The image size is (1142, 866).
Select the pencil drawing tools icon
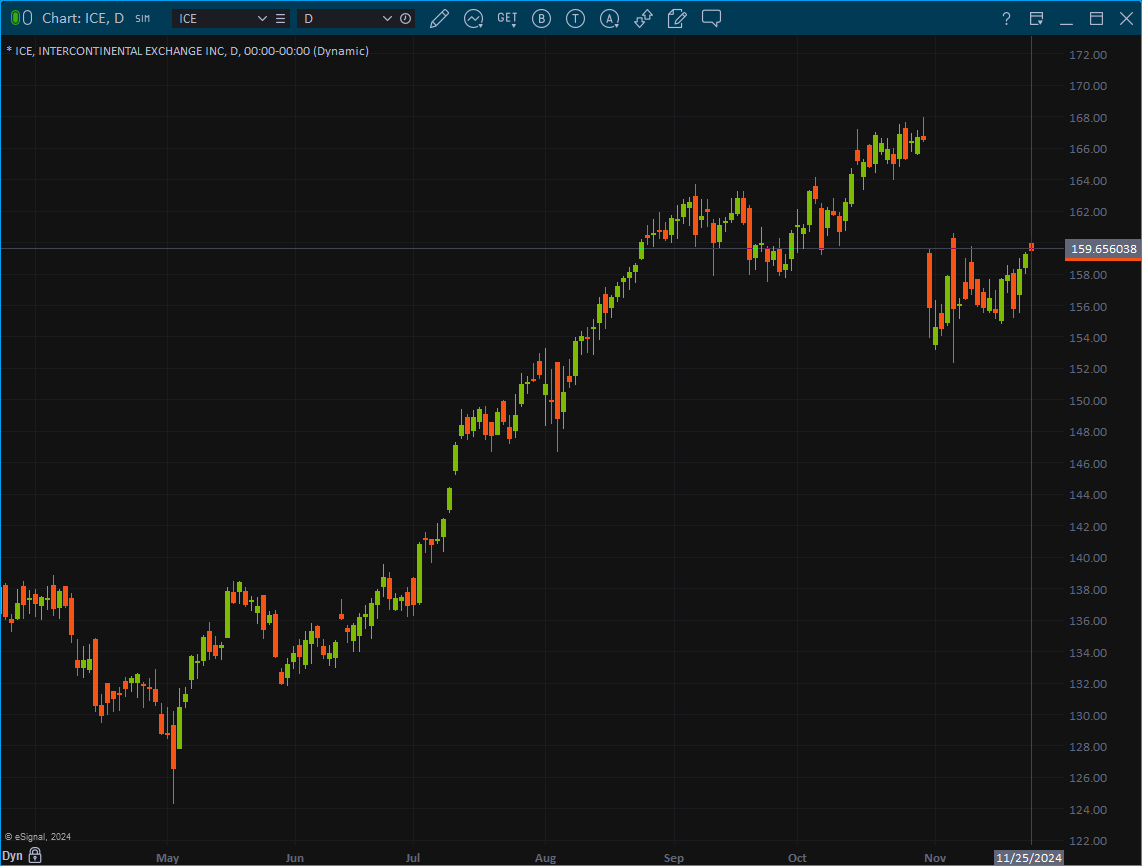point(439,18)
